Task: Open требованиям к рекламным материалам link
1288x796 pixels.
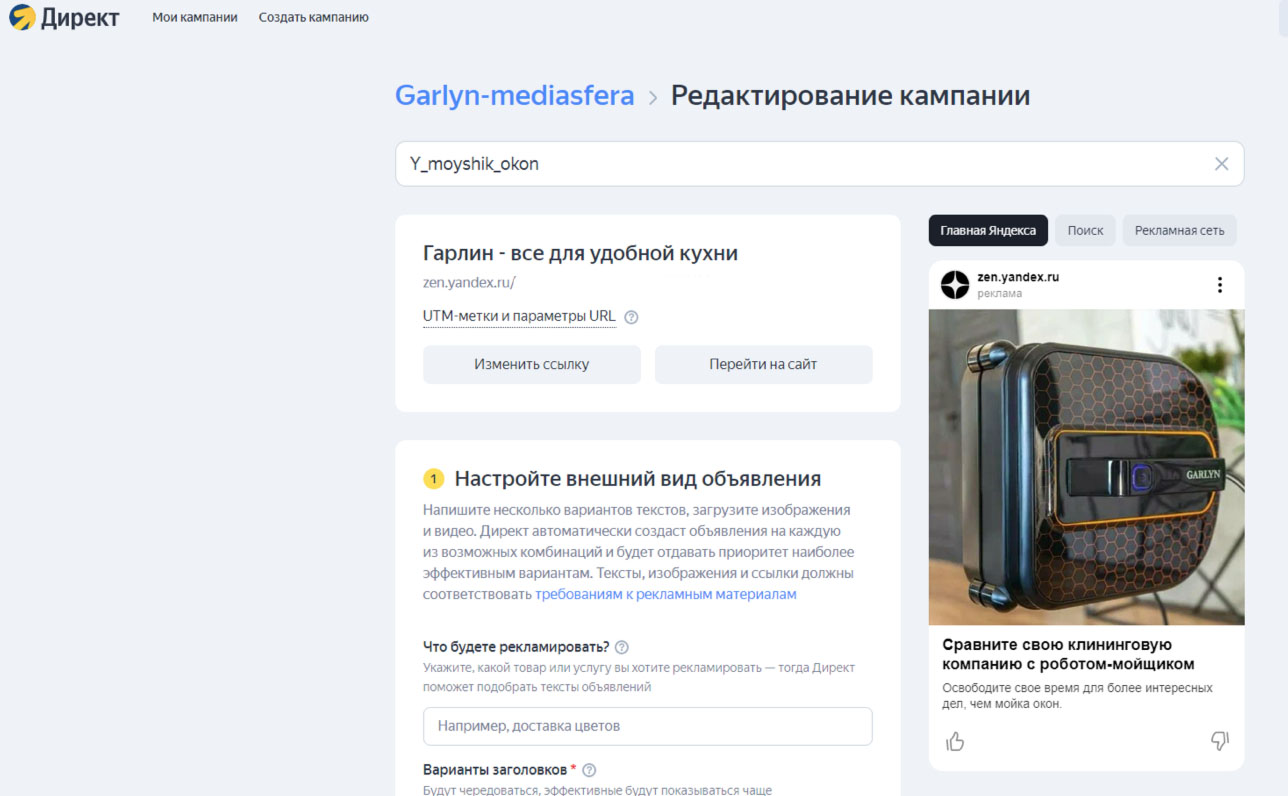Action: [x=666, y=594]
